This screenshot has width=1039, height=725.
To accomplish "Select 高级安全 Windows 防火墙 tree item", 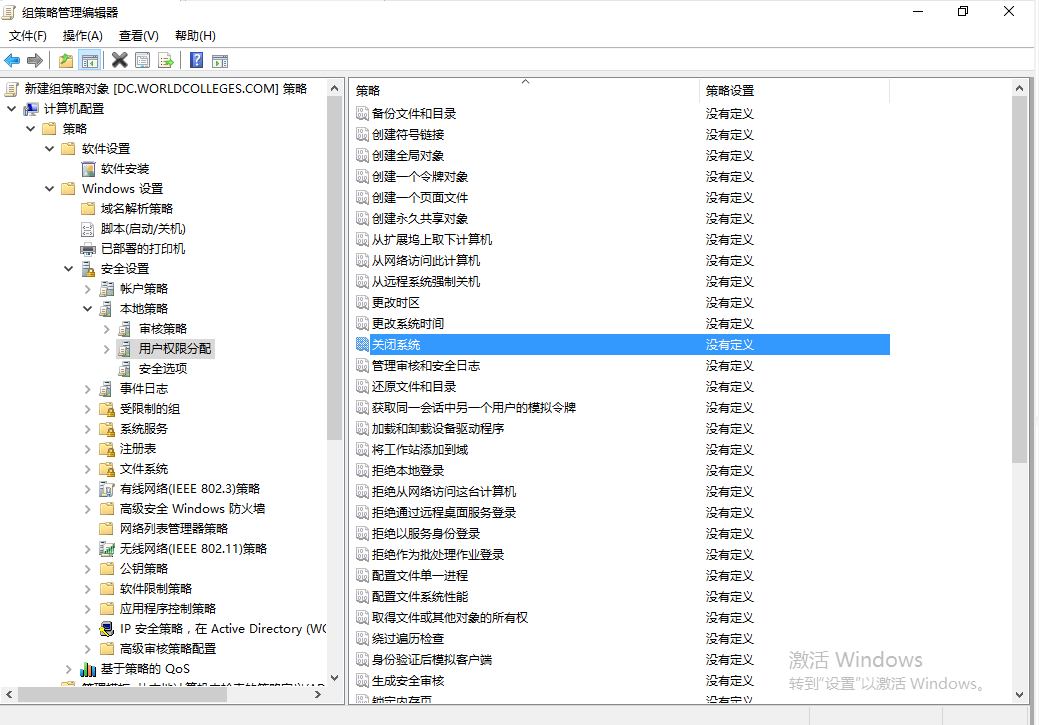I will 192,509.
